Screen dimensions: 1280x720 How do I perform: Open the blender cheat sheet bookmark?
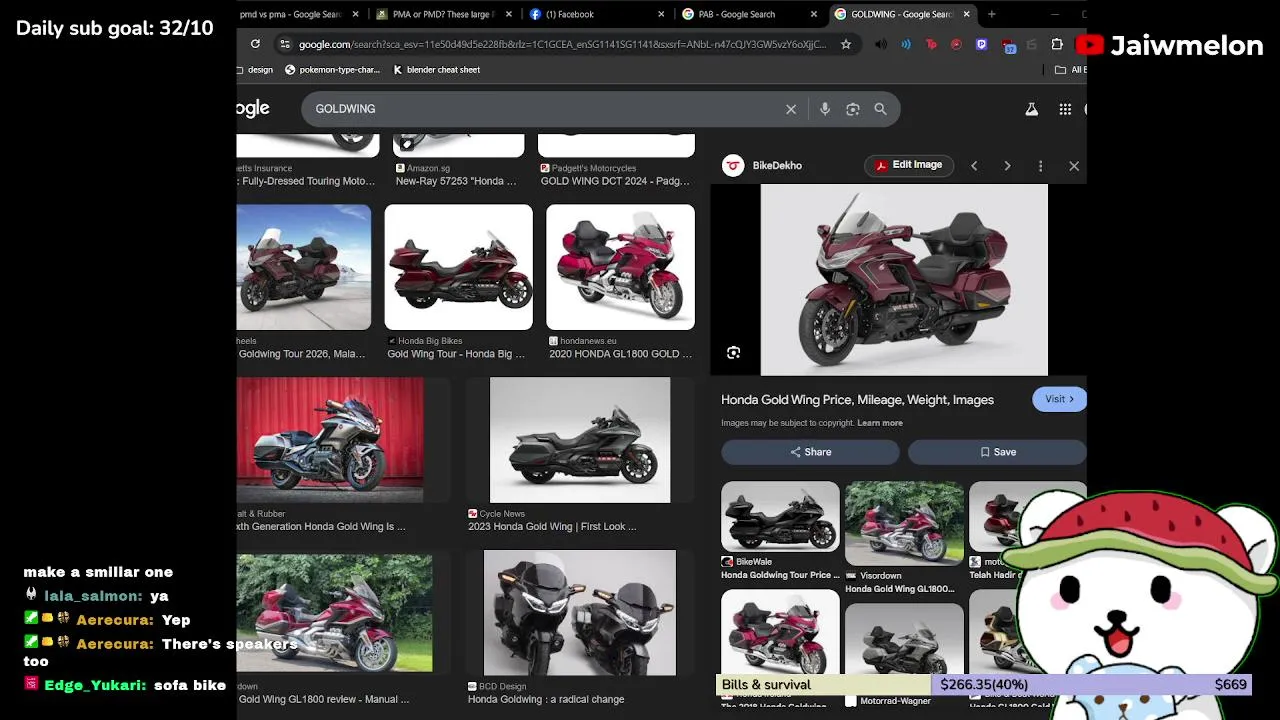(436, 70)
